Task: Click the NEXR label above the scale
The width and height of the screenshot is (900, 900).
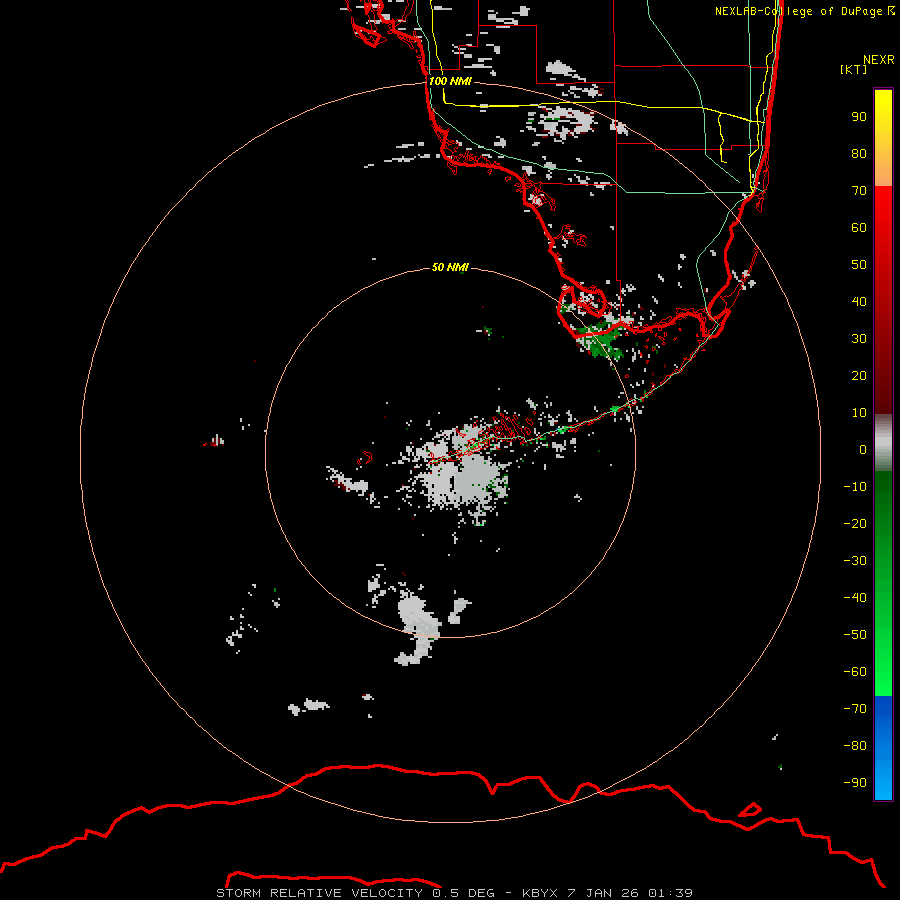Action: [879, 60]
